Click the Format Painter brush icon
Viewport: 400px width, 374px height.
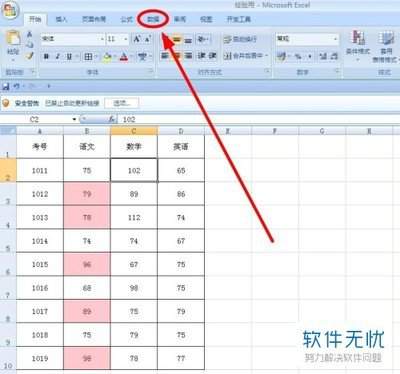pos(30,56)
